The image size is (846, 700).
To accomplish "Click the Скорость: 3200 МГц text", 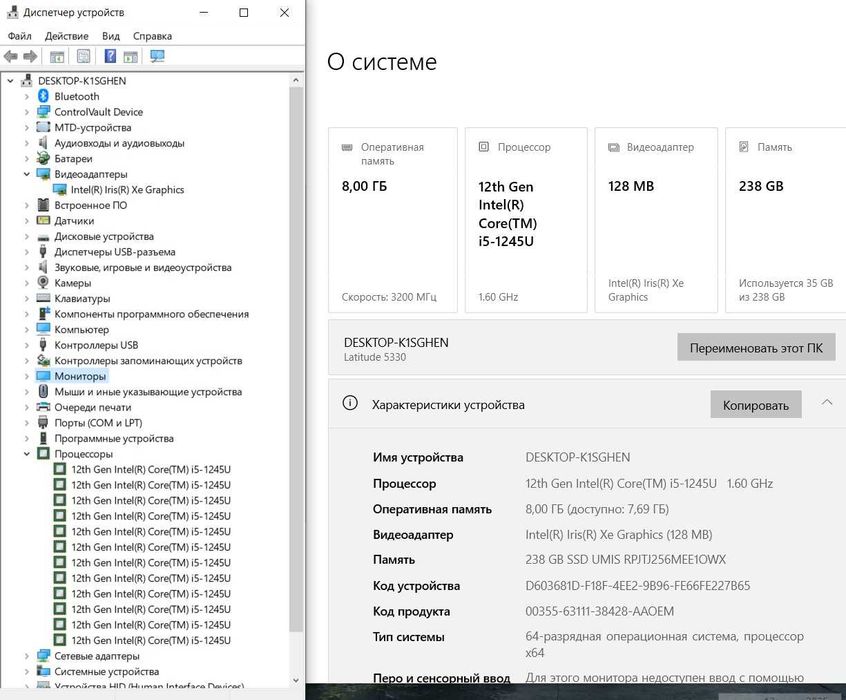I will coord(389,297).
